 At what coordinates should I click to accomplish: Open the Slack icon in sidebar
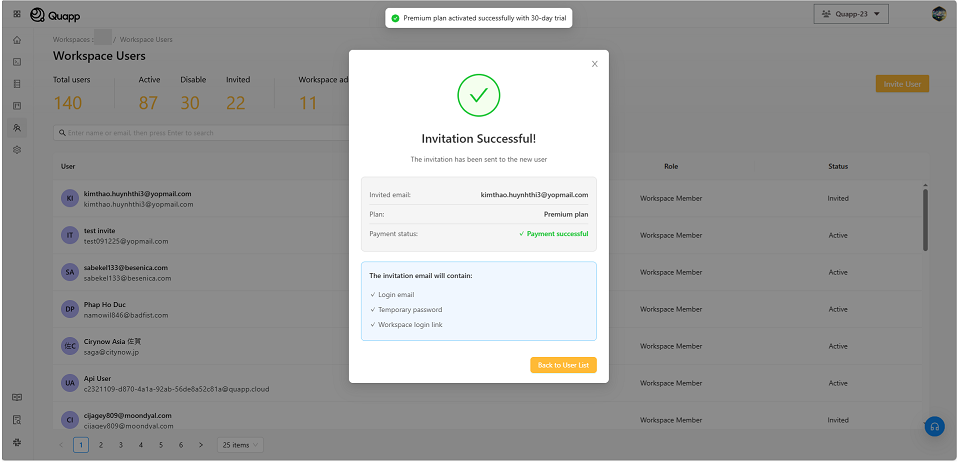pos(17,441)
